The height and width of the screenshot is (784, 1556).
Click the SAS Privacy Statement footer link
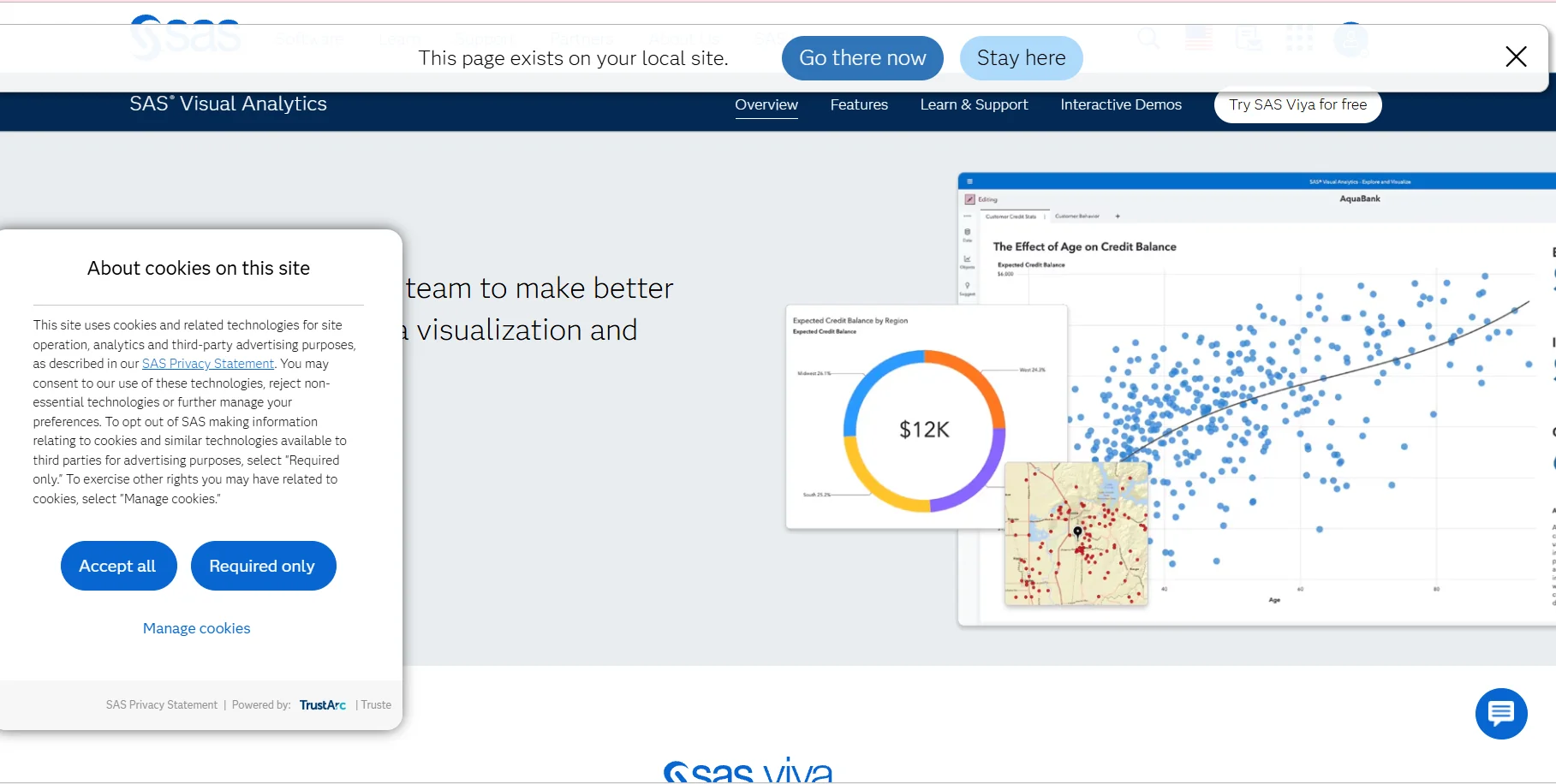coord(162,705)
